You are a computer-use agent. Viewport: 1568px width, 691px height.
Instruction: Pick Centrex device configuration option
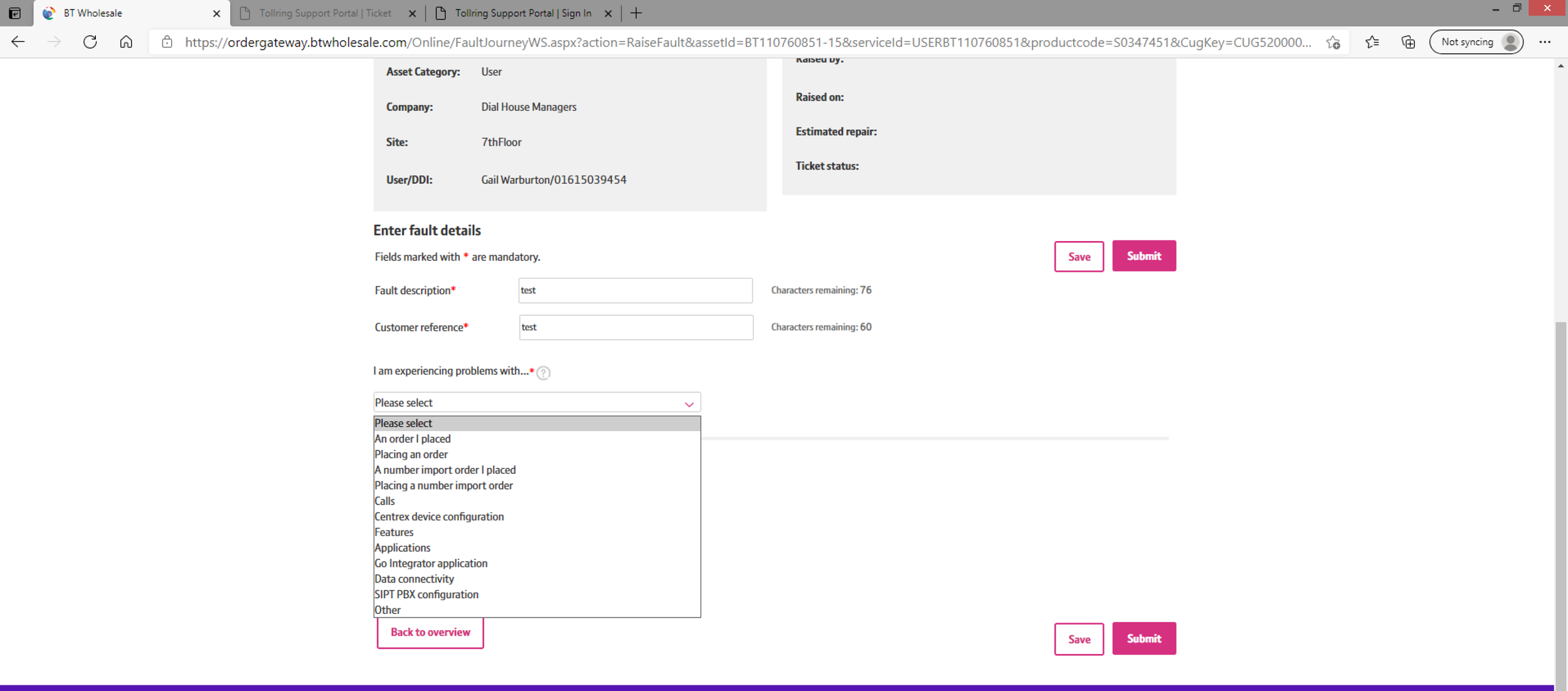coord(439,517)
